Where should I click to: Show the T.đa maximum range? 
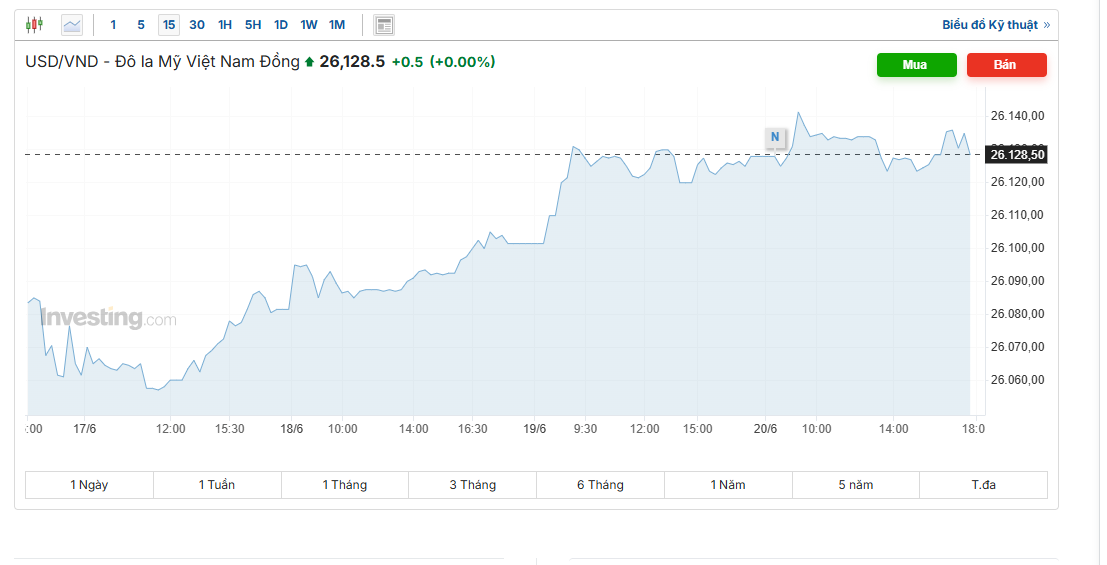pyautogui.click(x=983, y=485)
